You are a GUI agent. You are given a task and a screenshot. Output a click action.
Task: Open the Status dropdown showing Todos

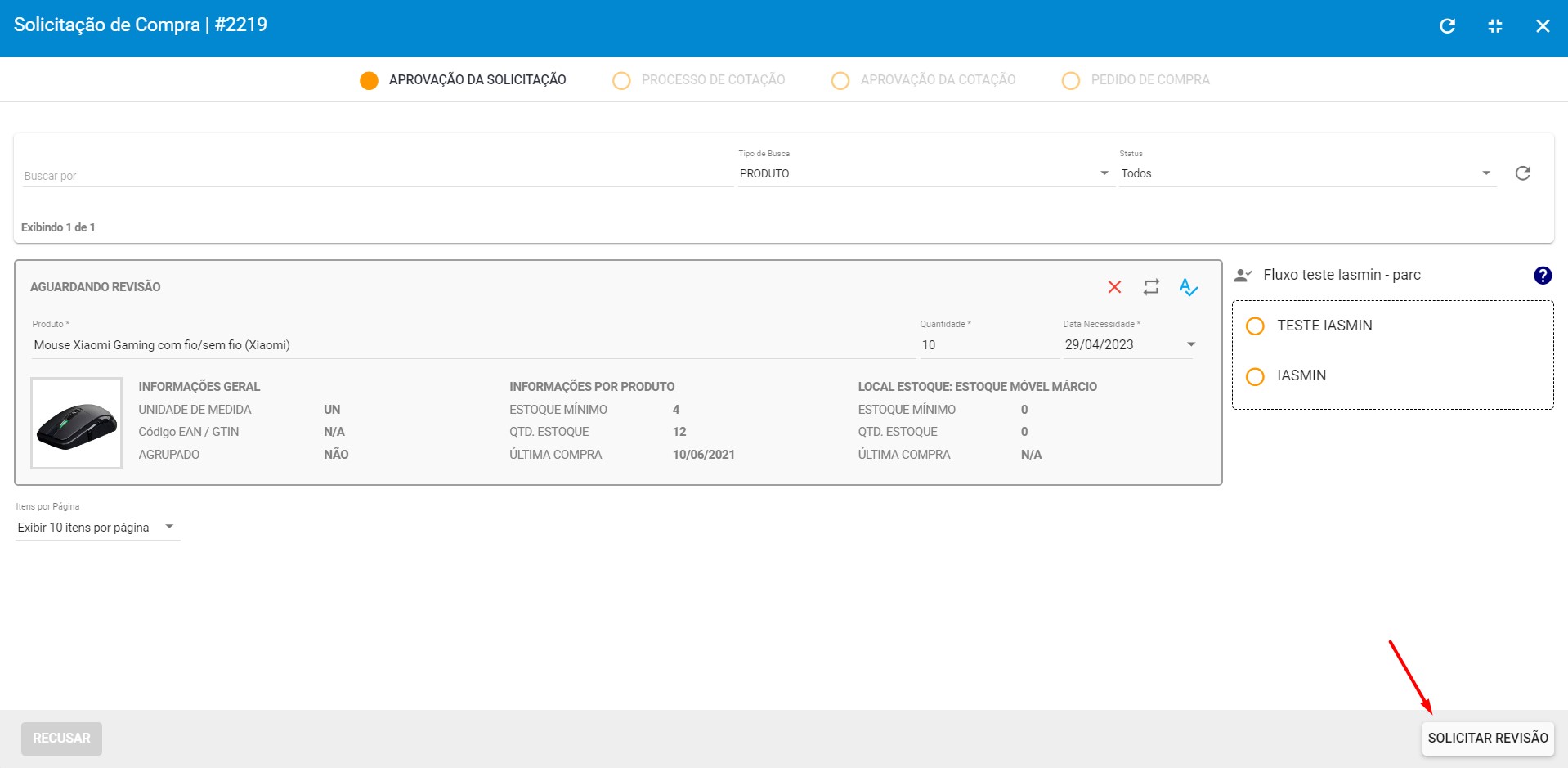click(1307, 173)
